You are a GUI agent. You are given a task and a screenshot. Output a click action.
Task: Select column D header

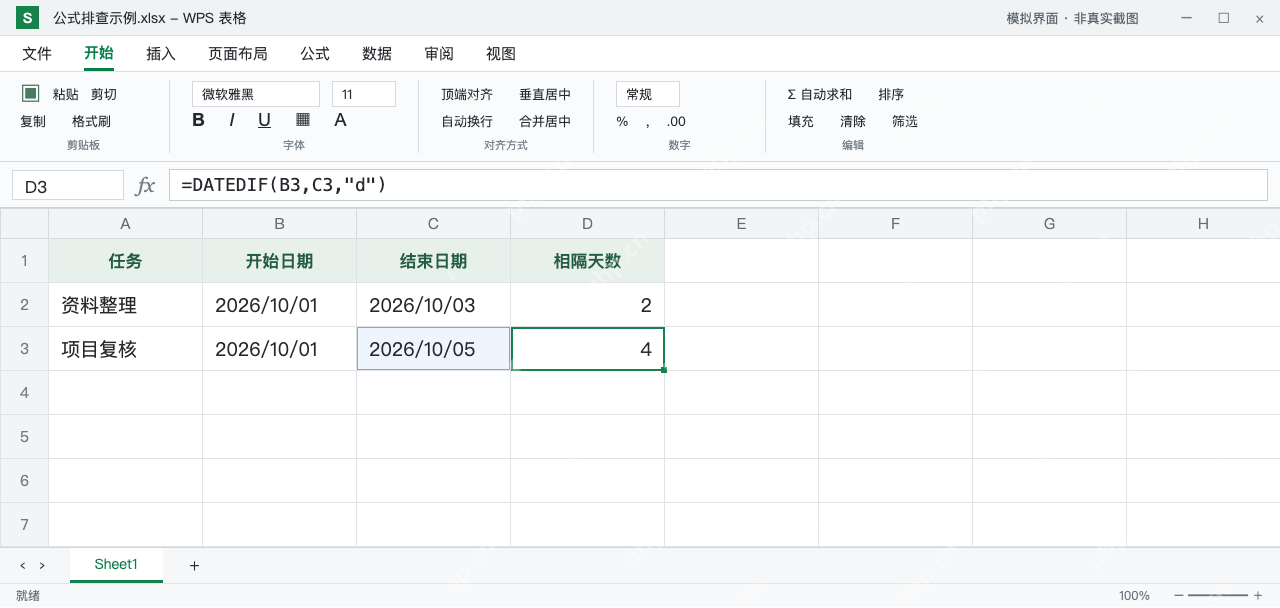[588, 224]
